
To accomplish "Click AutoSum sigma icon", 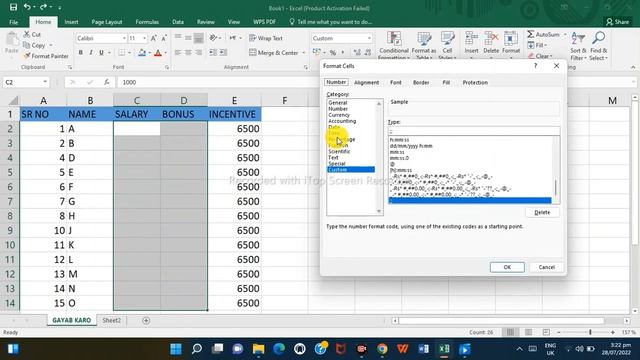I will 530,34.
